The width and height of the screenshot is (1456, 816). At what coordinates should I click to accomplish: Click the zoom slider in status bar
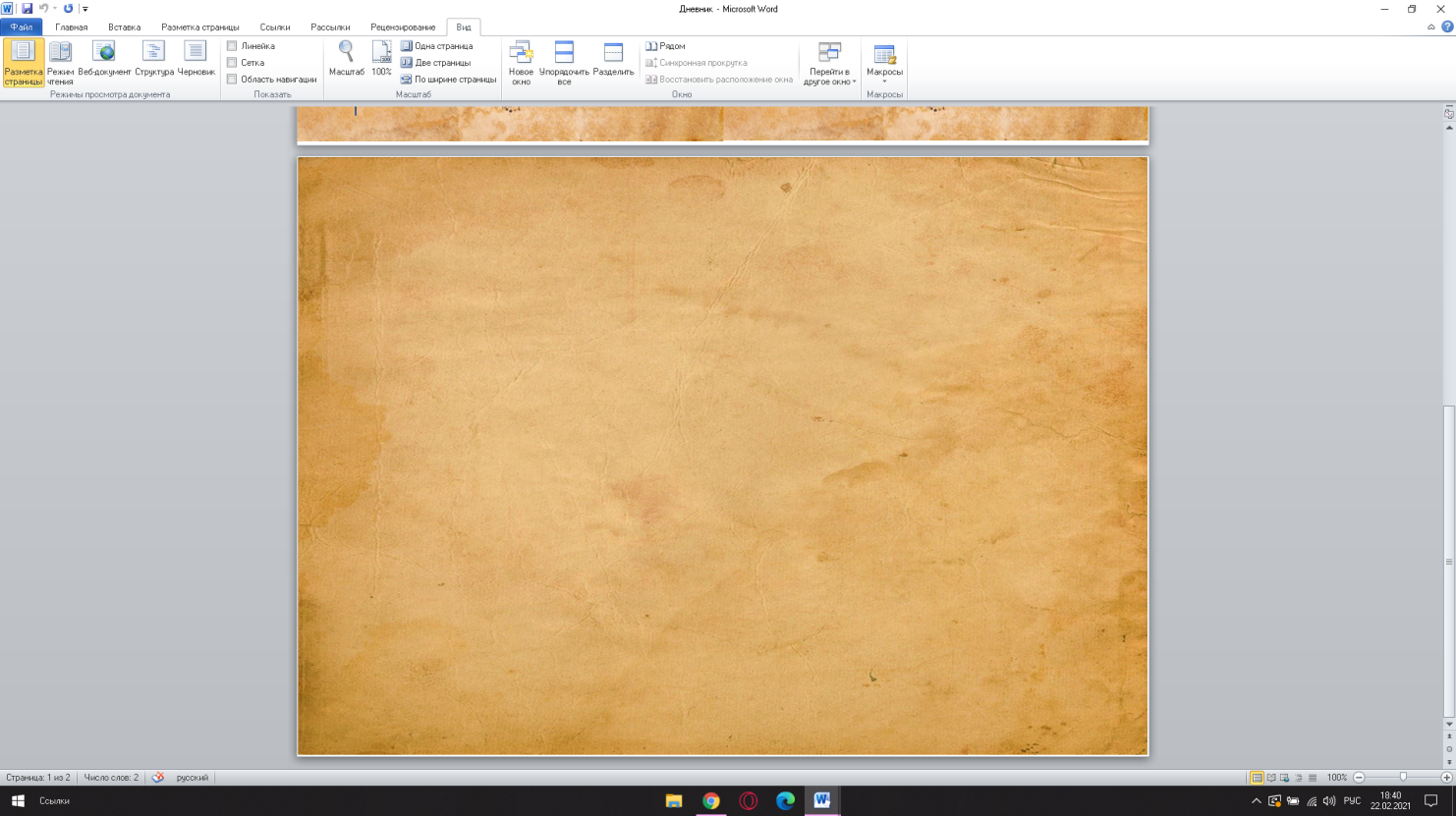click(1403, 777)
